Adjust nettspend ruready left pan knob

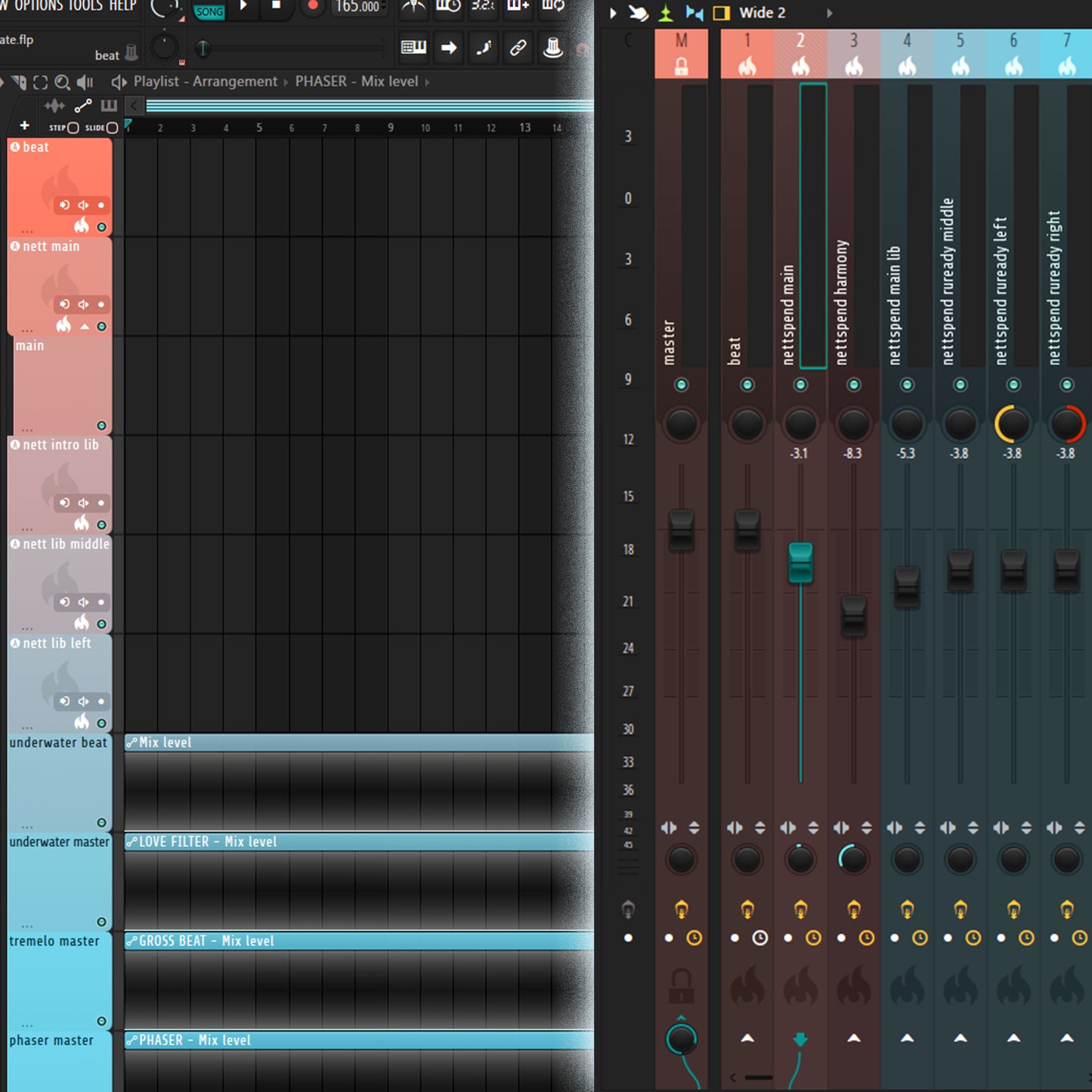tap(1013, 424)
